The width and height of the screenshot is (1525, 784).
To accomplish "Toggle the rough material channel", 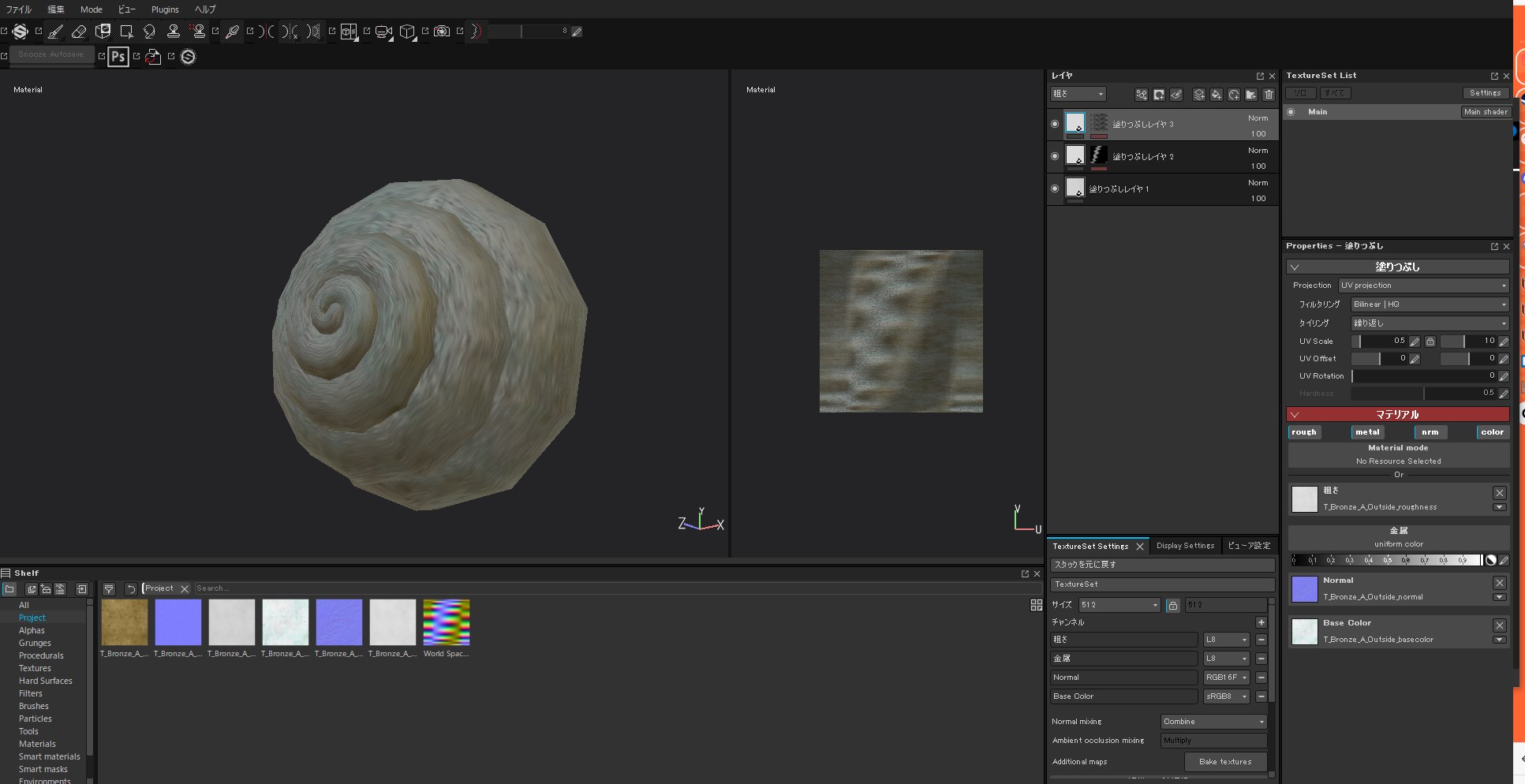I will (x=1304, y=432).
